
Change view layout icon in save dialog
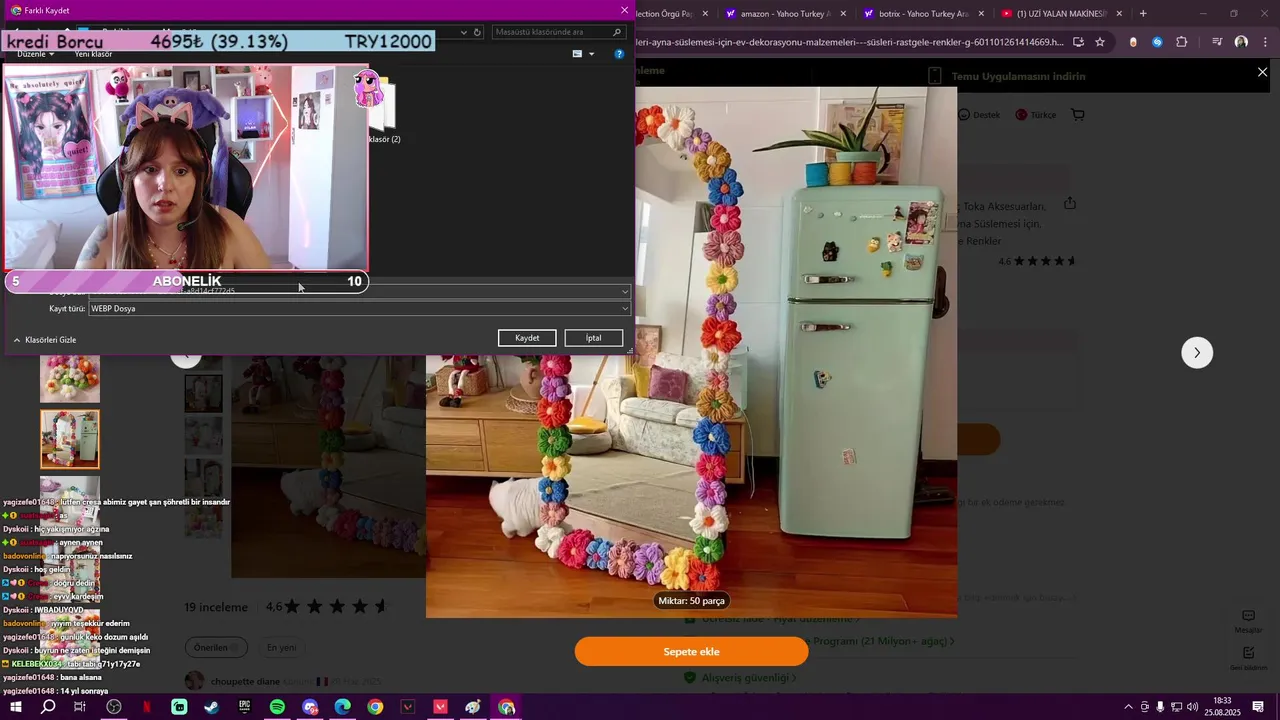pos(577,54)
